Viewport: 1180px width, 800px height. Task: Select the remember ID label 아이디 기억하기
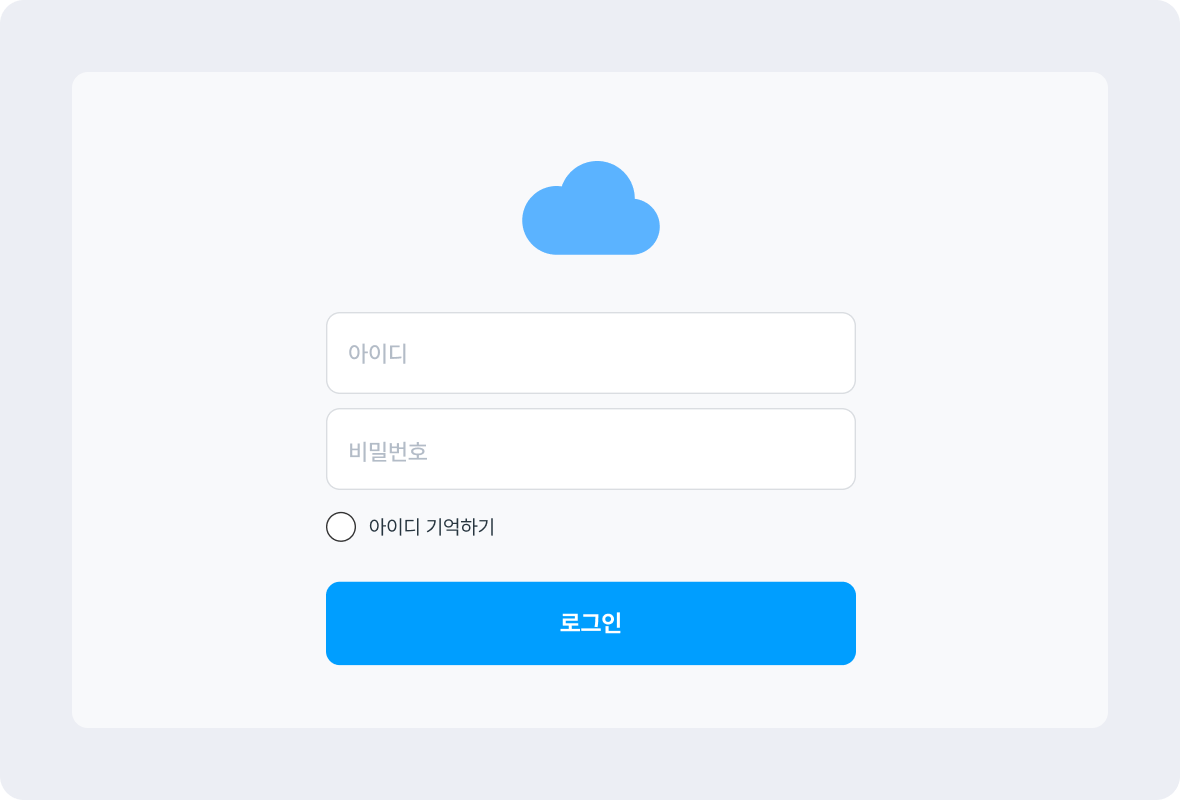coord(431,527)
